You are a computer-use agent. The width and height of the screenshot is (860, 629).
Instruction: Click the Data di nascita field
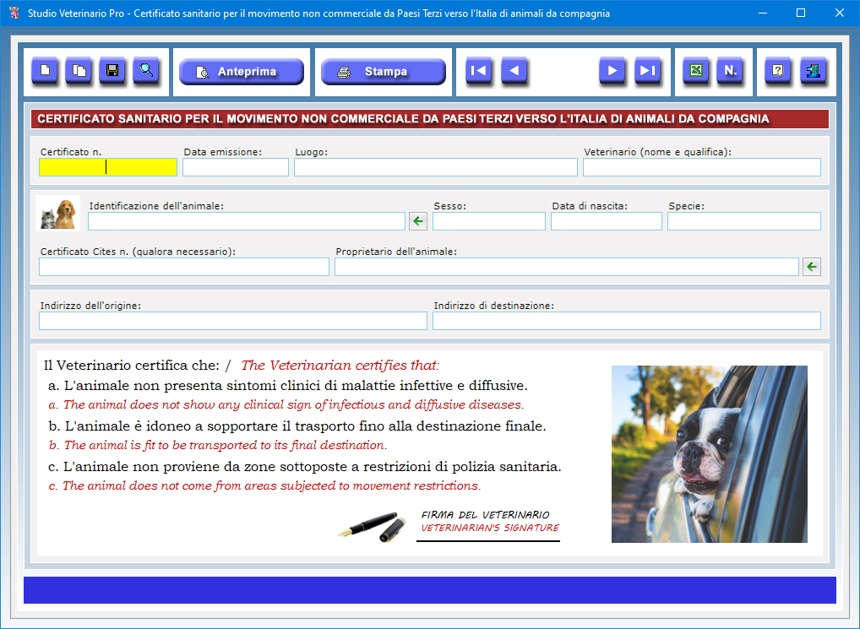[606, 222]
